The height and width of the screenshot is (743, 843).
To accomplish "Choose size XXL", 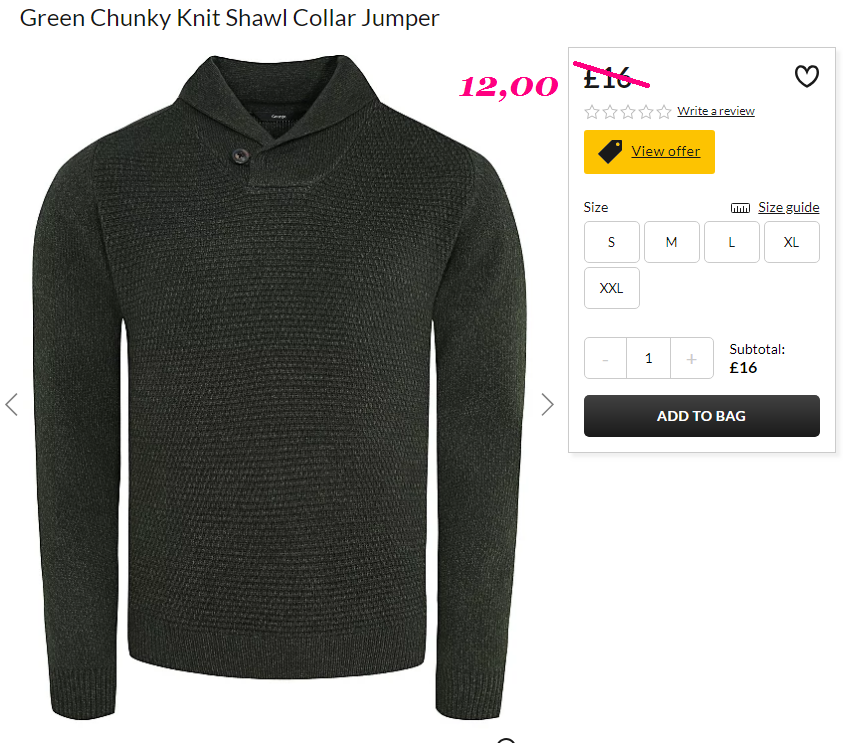I will point(611,288).
